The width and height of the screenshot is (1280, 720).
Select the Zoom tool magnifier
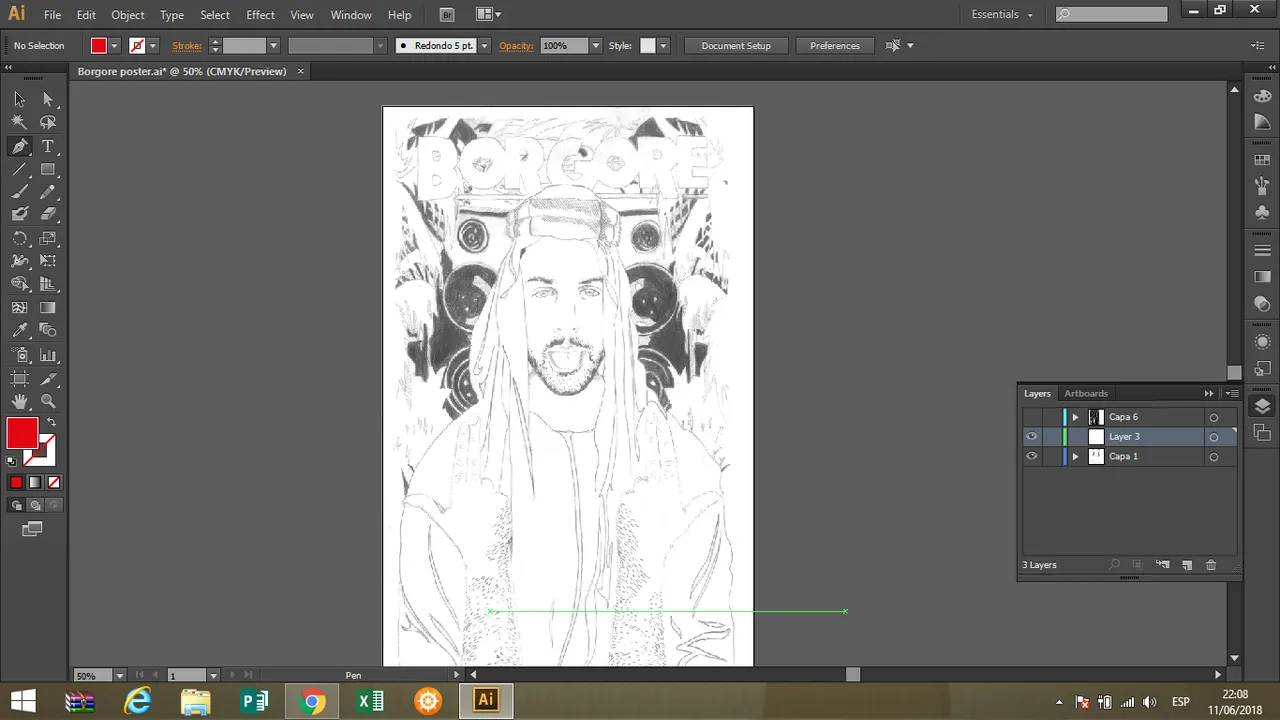click(x=47, y=401)
